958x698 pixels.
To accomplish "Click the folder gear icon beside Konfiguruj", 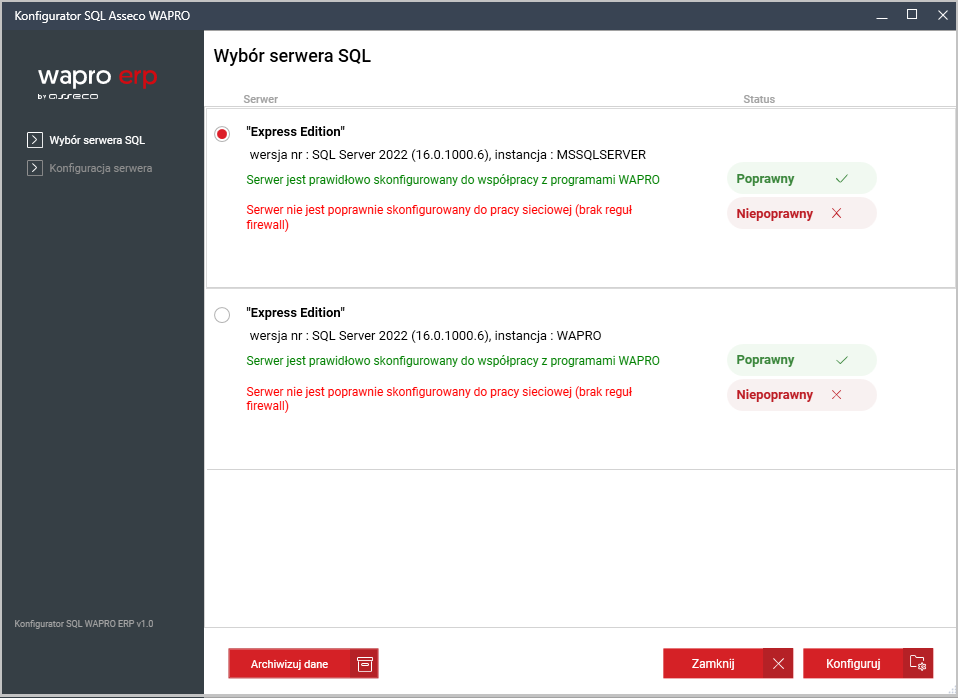I will (x=918, y=664).
